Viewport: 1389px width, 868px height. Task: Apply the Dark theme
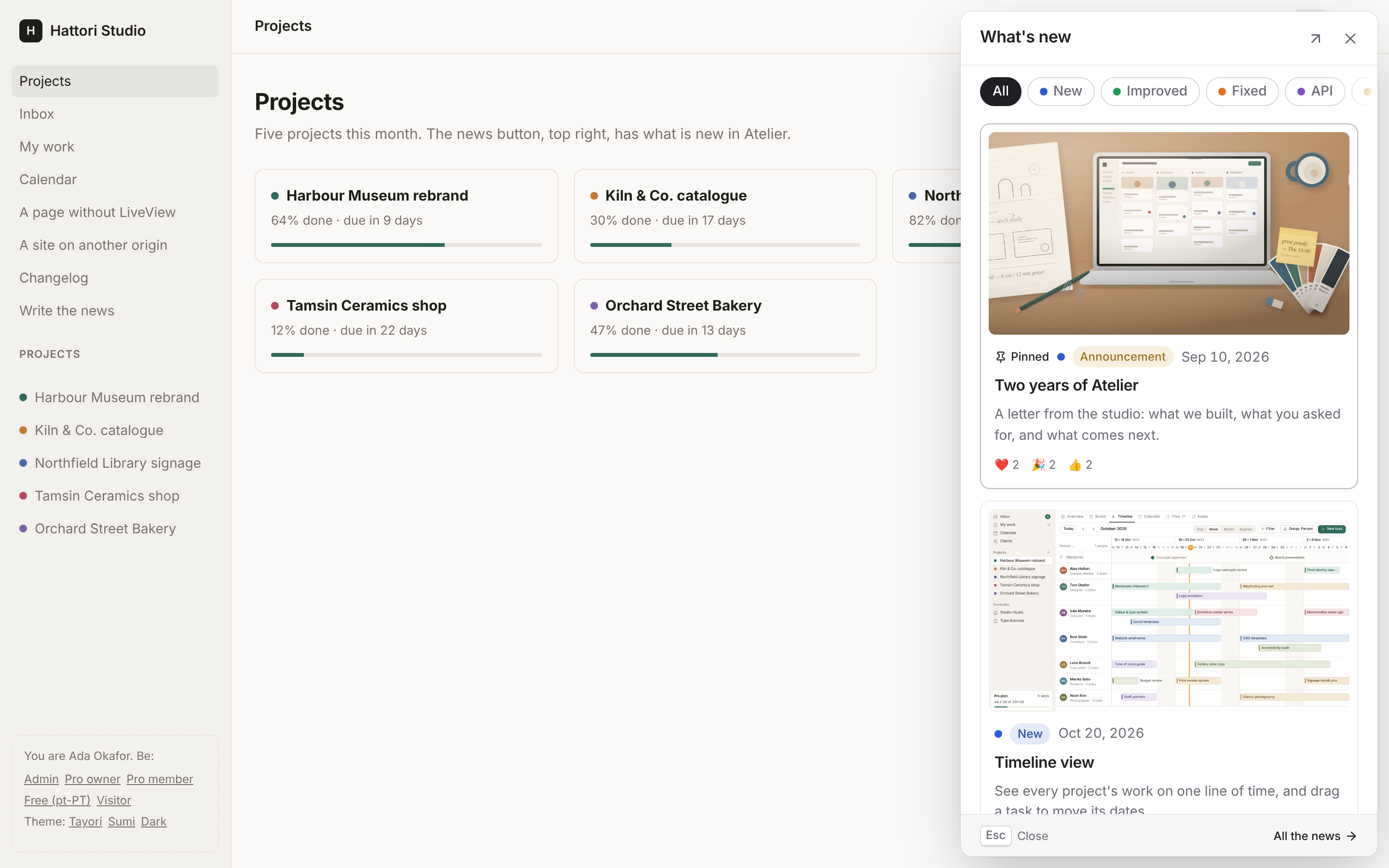(x=154, y=822)
